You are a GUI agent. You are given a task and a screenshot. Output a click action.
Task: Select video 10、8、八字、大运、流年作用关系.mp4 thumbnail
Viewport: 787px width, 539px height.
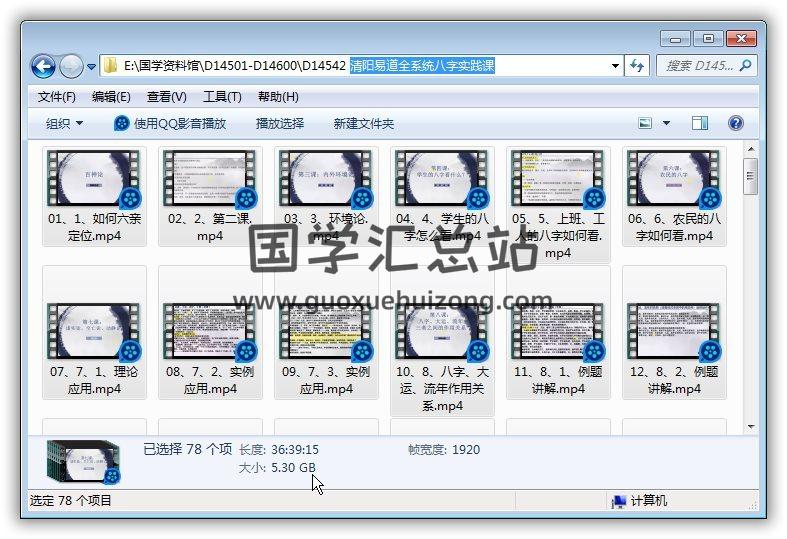coord(442,331)
